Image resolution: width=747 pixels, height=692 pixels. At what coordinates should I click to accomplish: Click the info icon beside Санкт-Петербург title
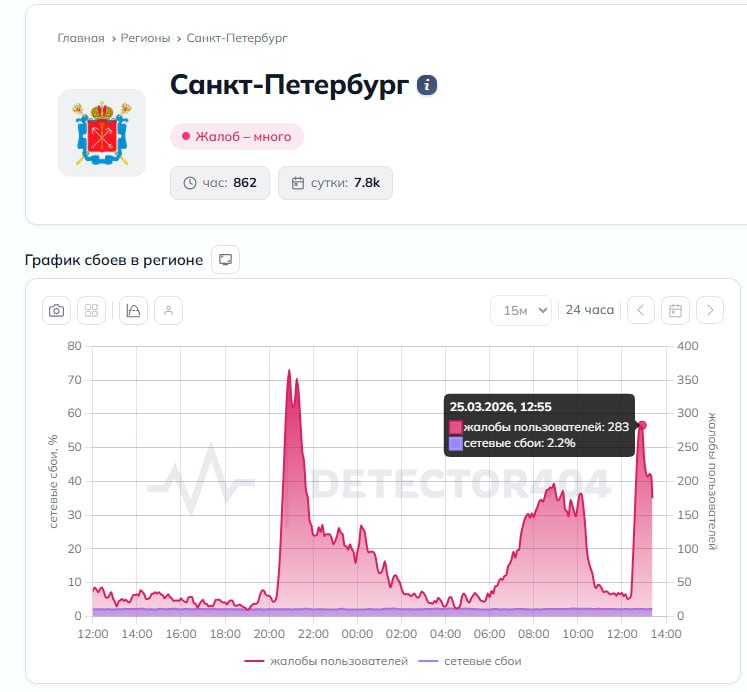427,85
